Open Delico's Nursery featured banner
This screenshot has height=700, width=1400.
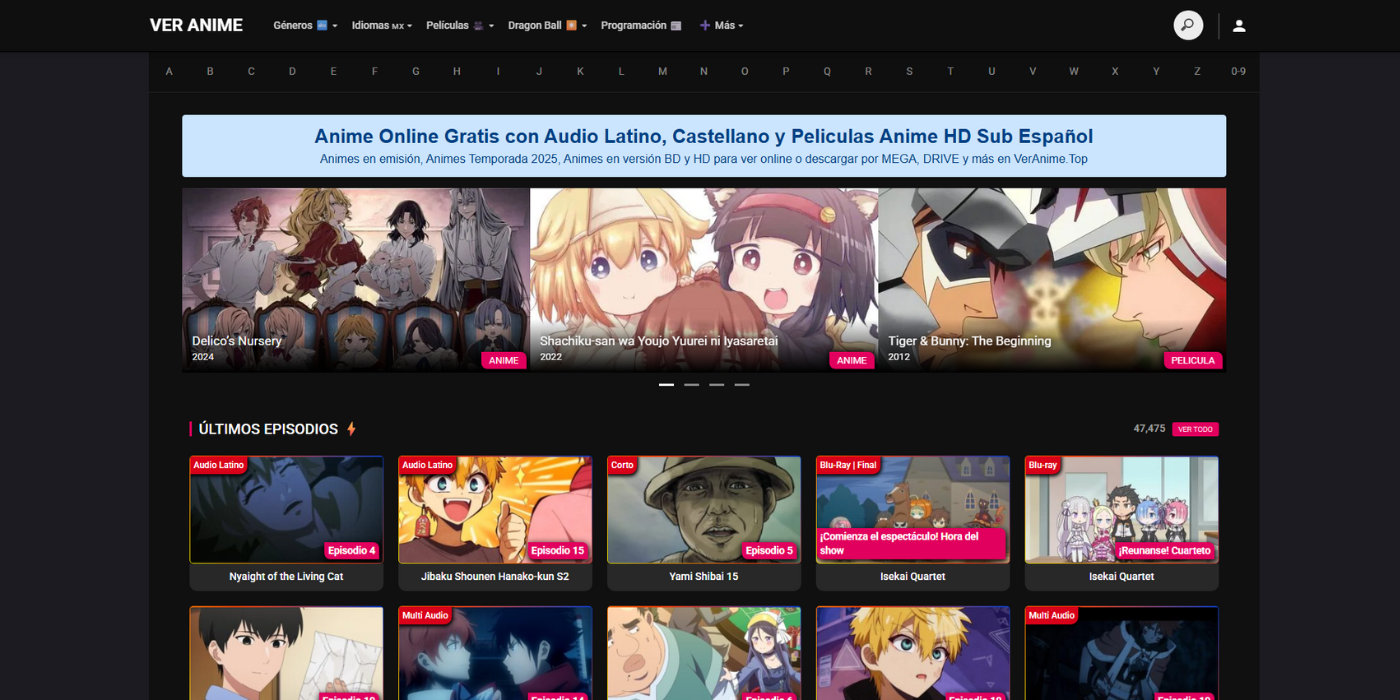[x=355, y=280]
